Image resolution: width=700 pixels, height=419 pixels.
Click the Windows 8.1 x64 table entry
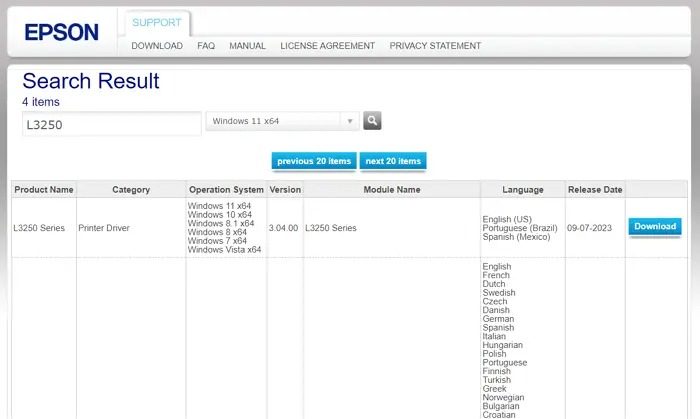click(221, 223)
